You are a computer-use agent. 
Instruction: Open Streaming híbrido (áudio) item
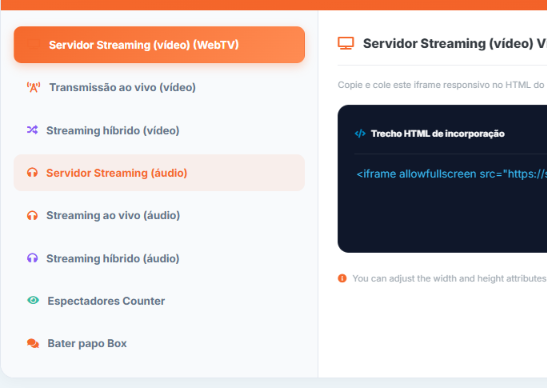(x=159, y=258)
